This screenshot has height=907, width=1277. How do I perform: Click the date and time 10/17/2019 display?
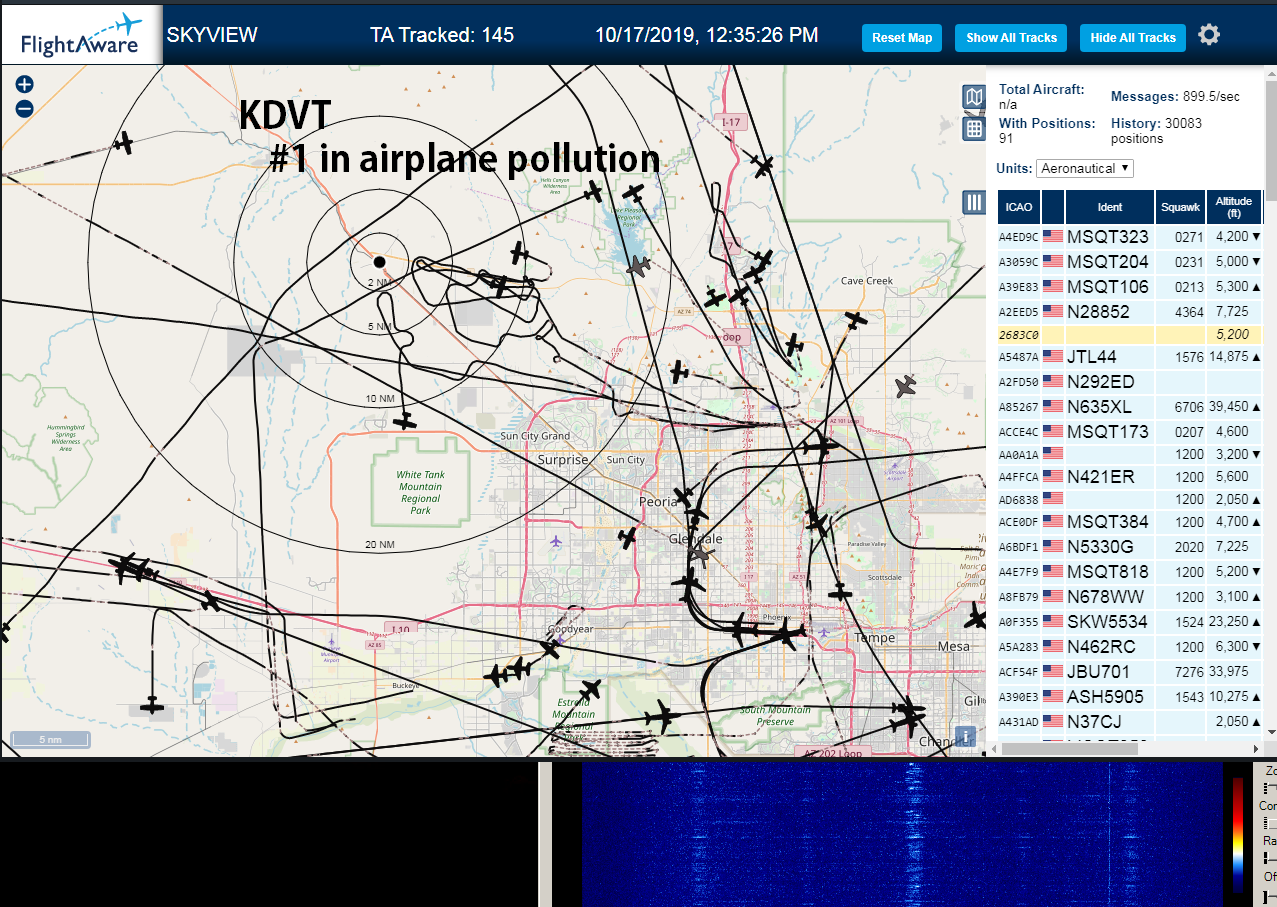tap(707, 35)
